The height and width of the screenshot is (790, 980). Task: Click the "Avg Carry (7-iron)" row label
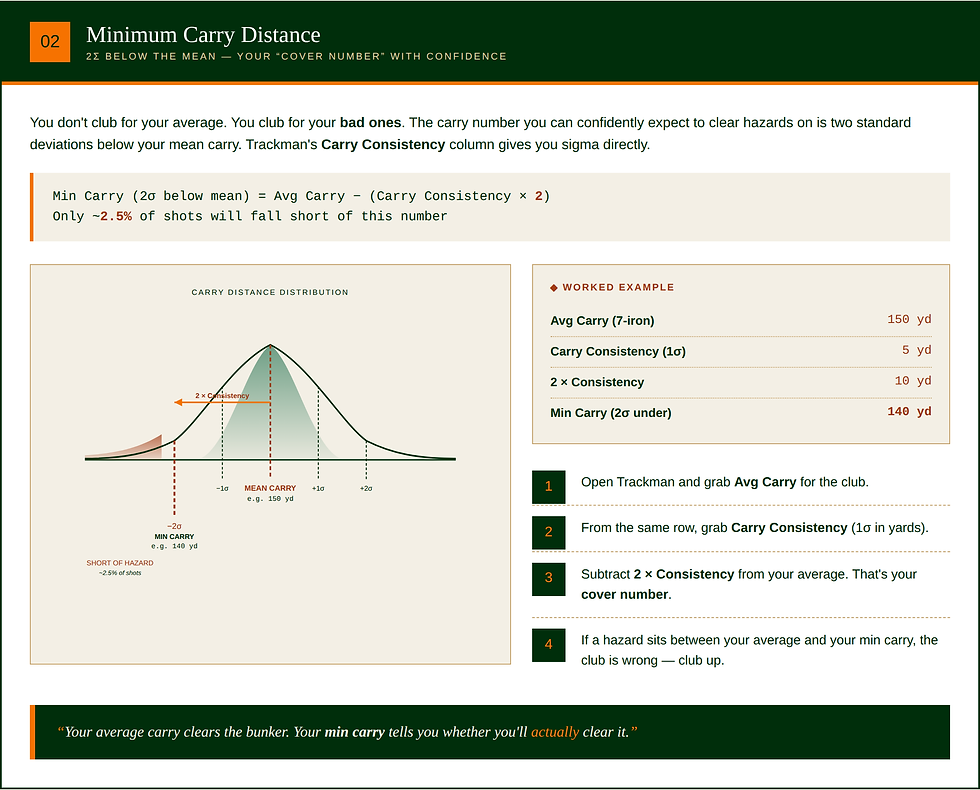click(602, 321)
